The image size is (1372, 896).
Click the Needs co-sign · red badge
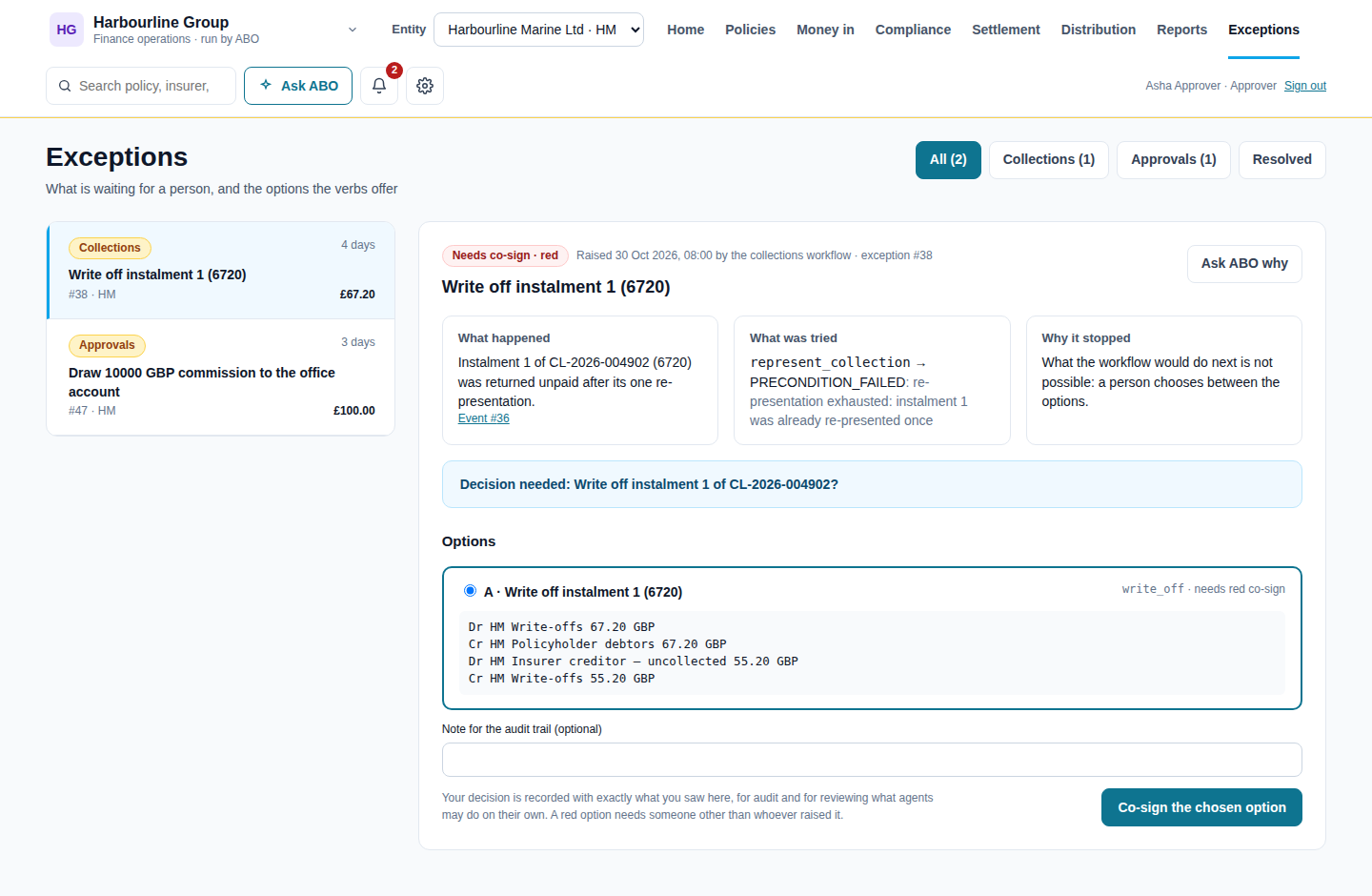pos(505,255)
